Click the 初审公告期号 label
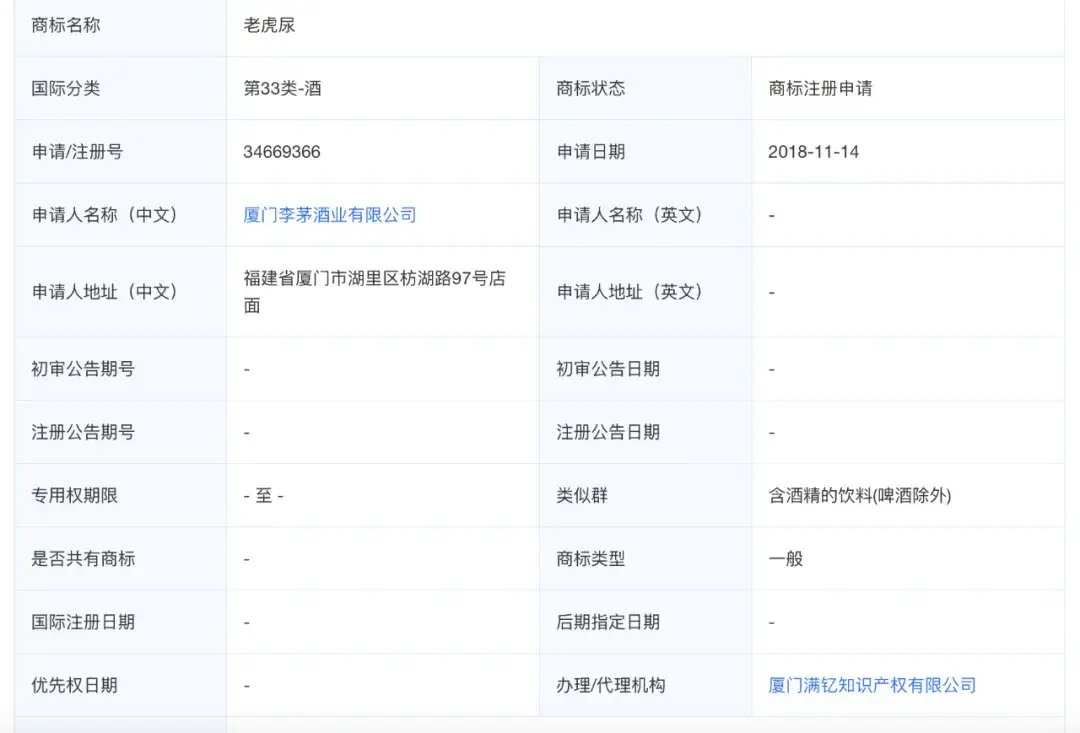Viewport: 1080px width, 733px height. [83, 369]
